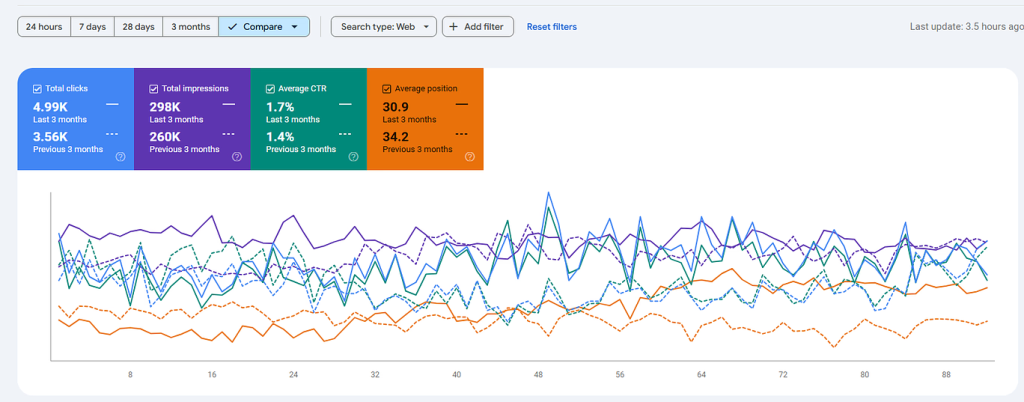Click the Last update: 3.5 hours ago text
Image resolution: width=1024 pixels, height=402 pixels.
967,27
